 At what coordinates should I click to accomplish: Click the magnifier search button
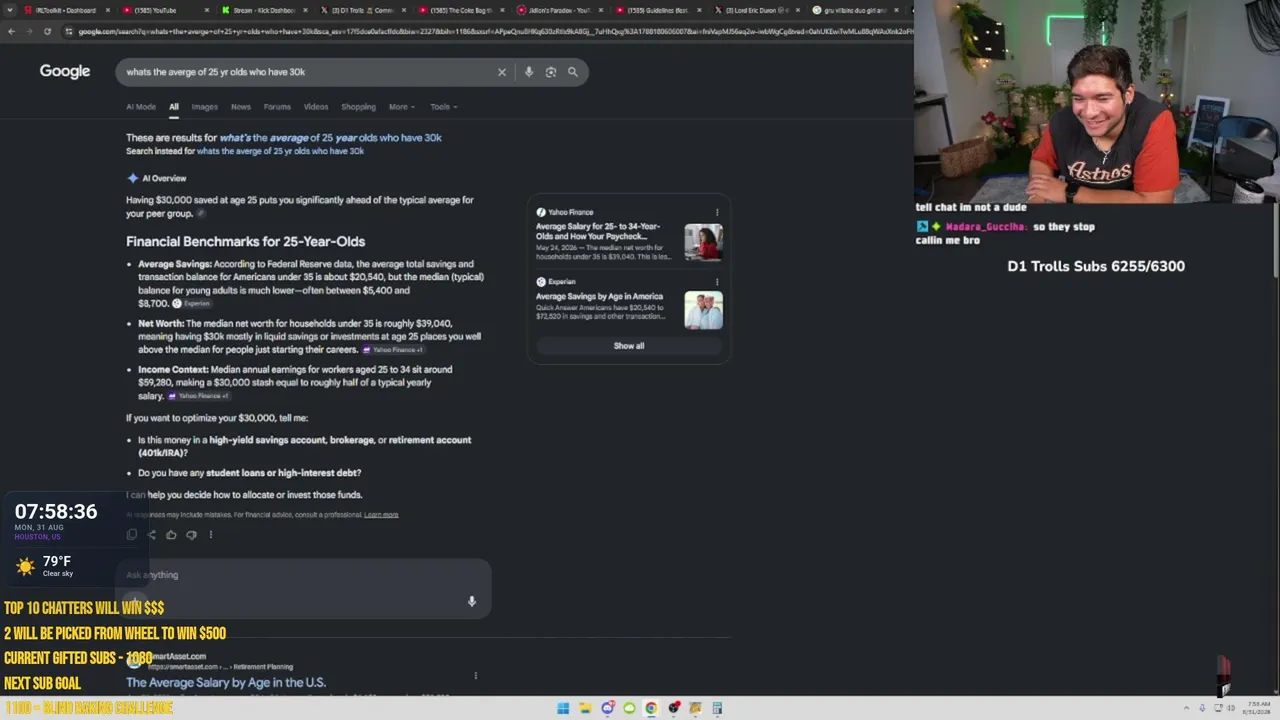pos(573,72)
